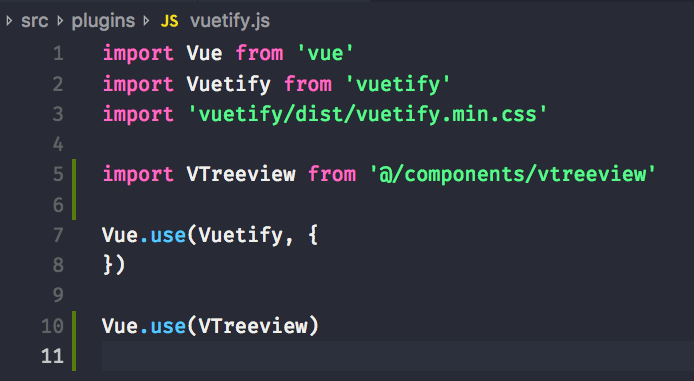The height and width of the screenshot is (381, 694).
Task: Click 'vuetify/dist/vuetify.min.css' string
Action: [368, 114]
